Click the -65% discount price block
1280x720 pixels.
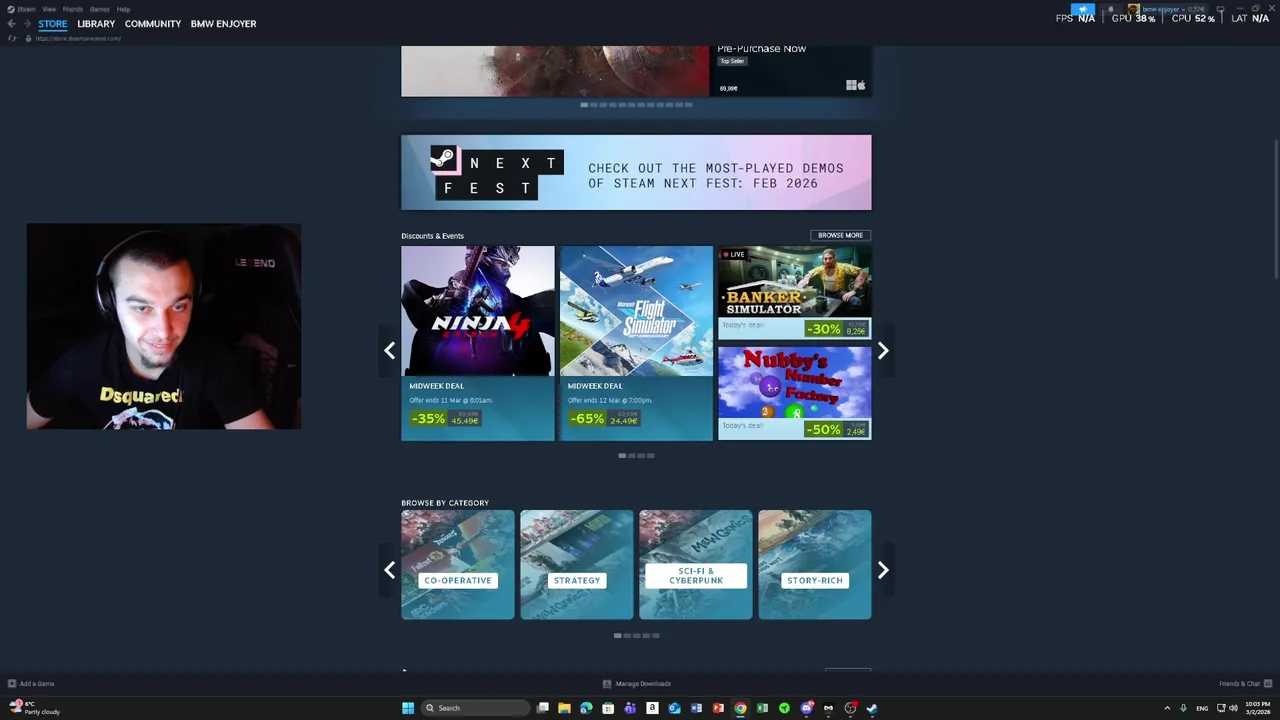tap(603, 419)
